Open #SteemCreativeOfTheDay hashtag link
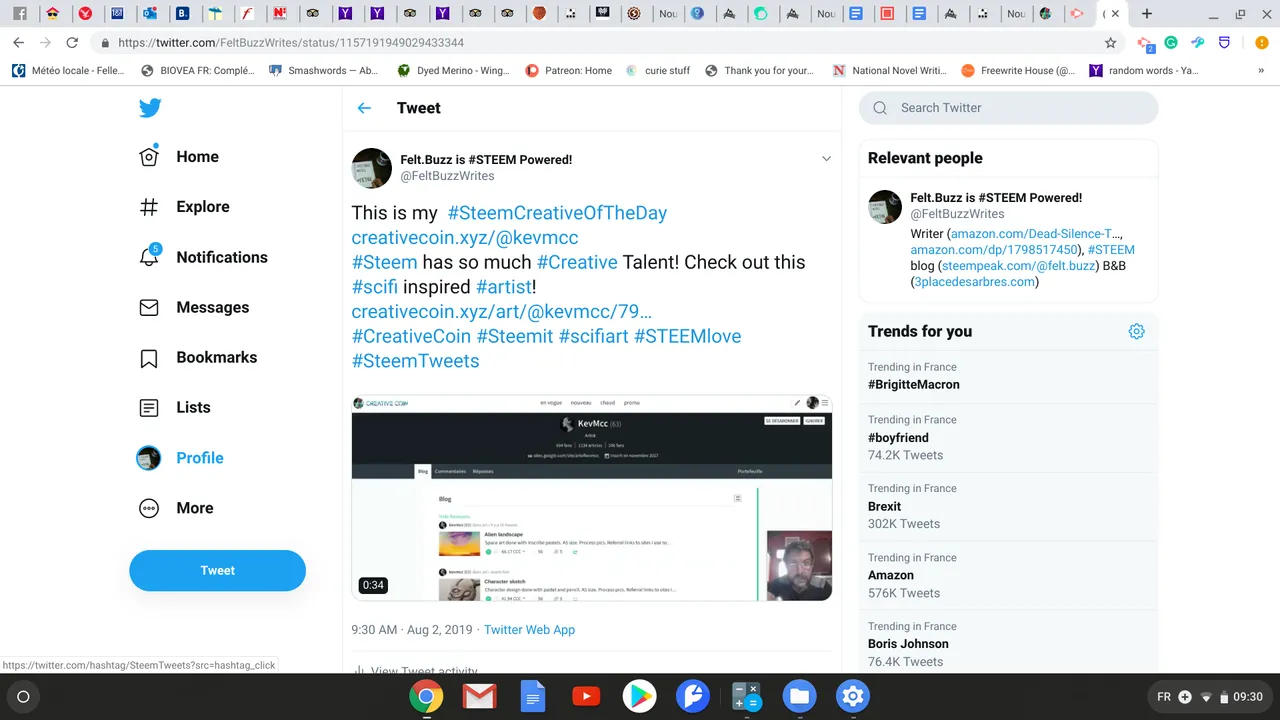 pyautogui.click(x=557, y=213)
